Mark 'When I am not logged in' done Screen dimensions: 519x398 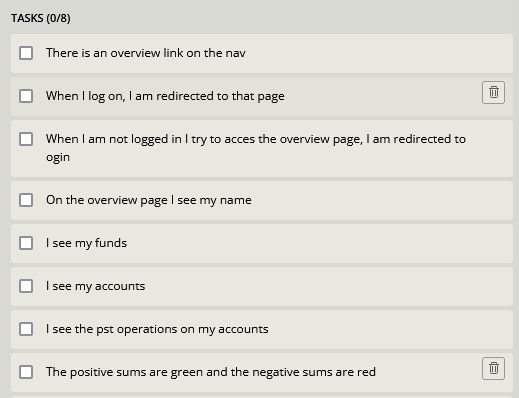coord(26,139)
